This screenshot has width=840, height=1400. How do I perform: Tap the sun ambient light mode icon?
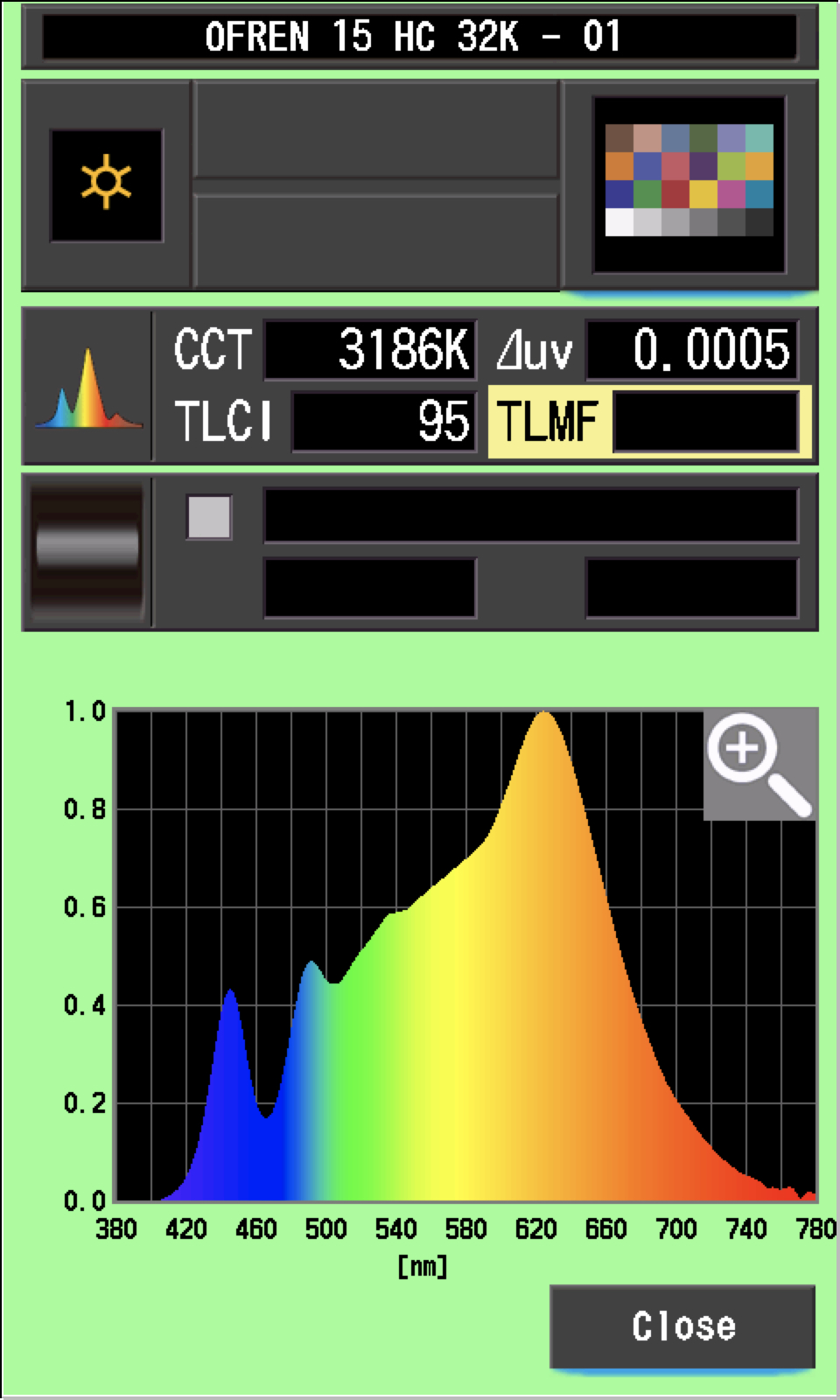coord(106,185)
